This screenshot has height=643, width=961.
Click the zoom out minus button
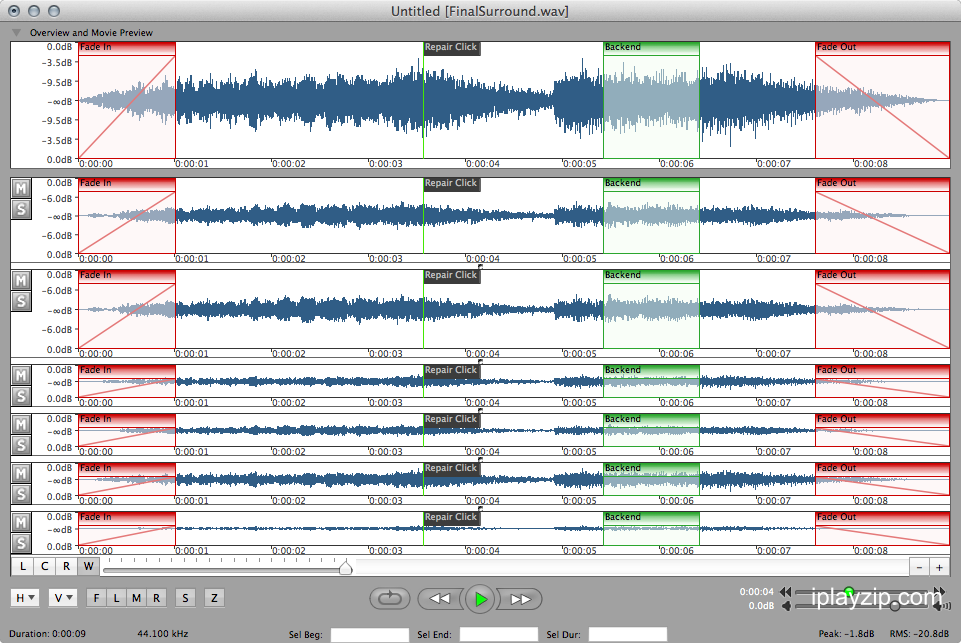[x=919, y=568]
